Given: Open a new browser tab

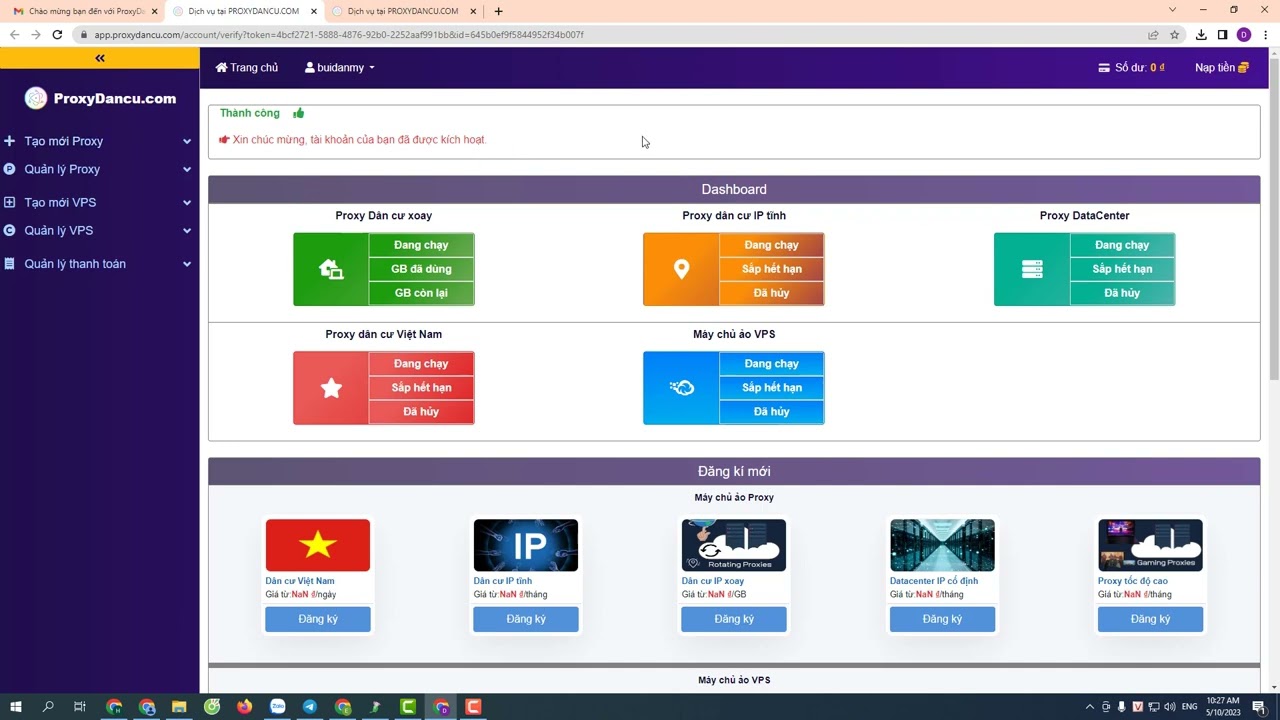Looking at the screenshot, I should [498, 11].
